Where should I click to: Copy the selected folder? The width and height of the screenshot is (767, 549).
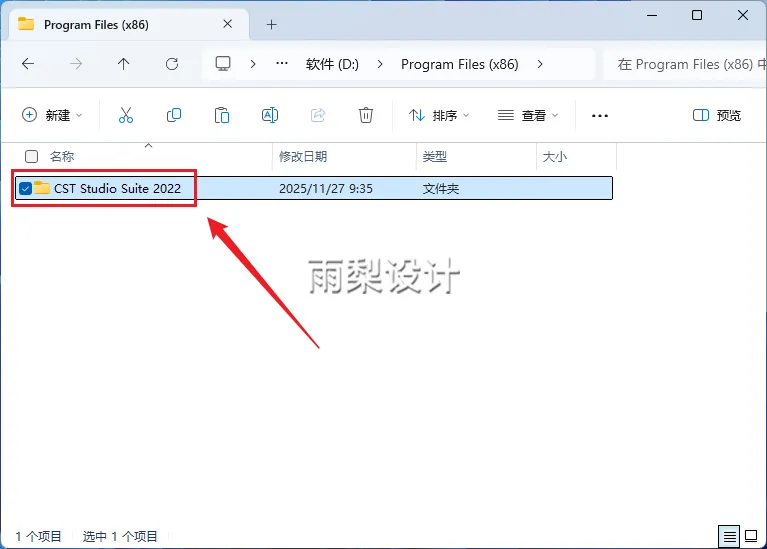pyautogui.click(x=174, y=115)
